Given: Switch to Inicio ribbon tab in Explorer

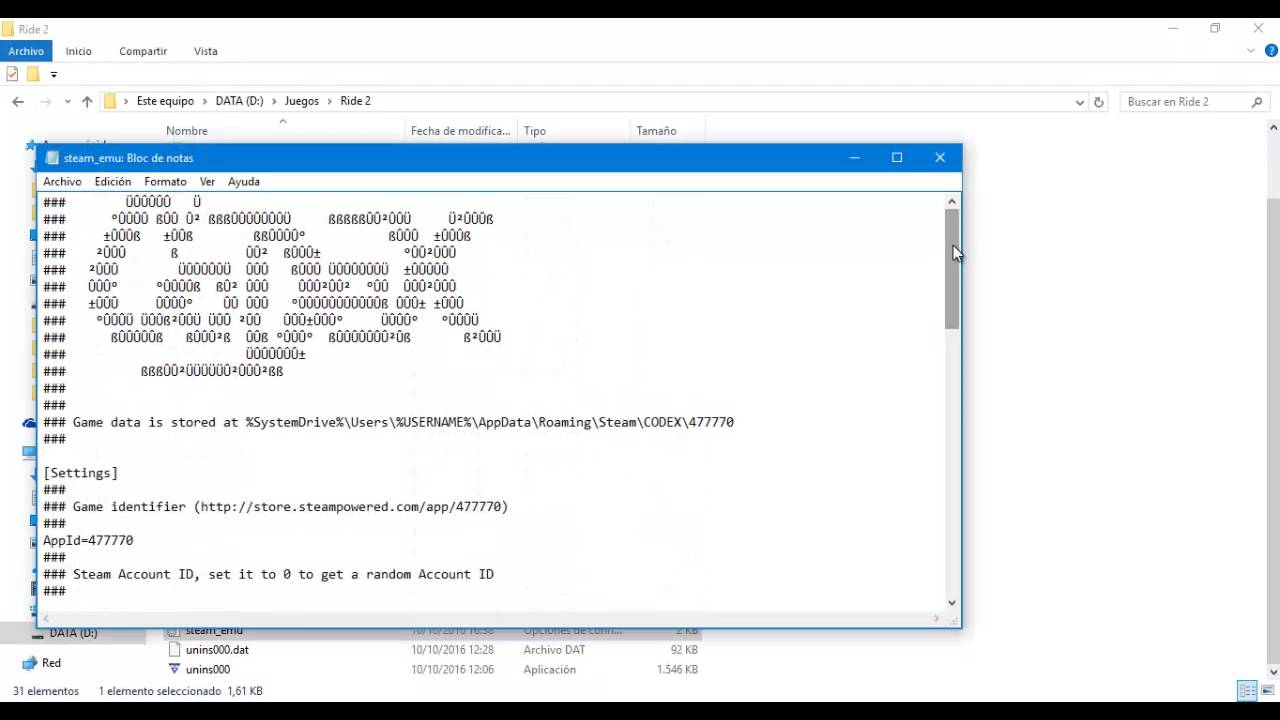Looking at the screenshot, I should click(79, 51).
